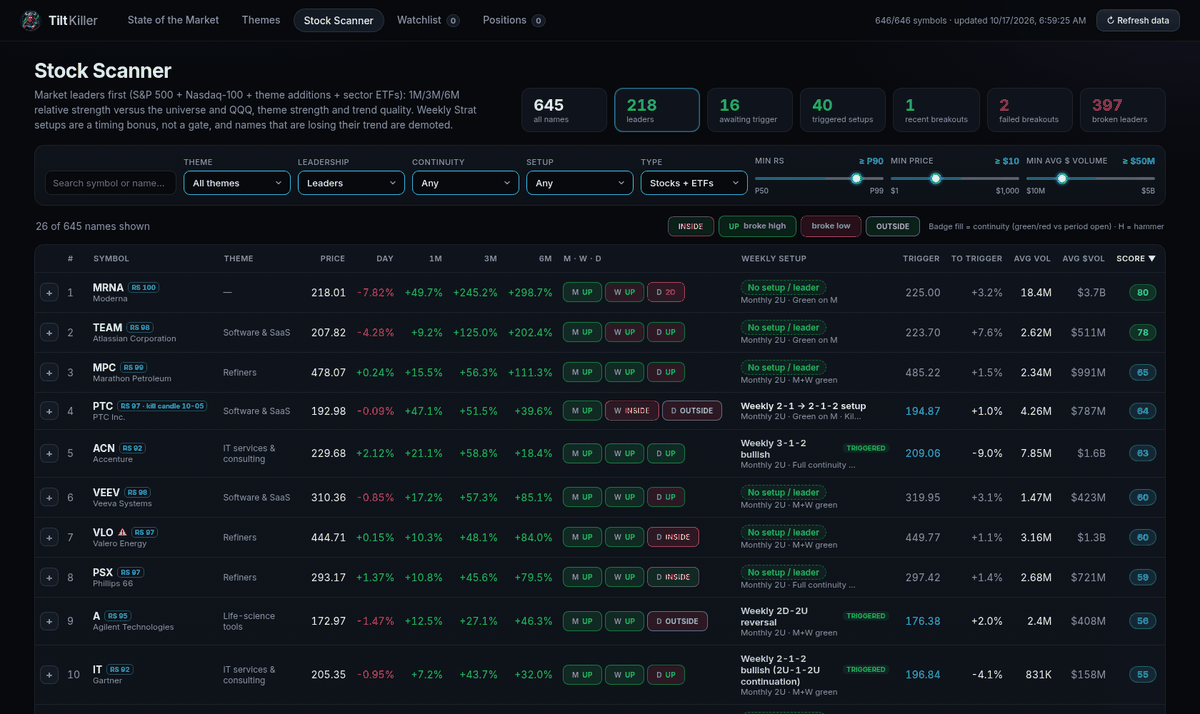This screenshot has width=1200, height=714.
Task: Click the Refresh data button
Action: [x=1138, y=20]
